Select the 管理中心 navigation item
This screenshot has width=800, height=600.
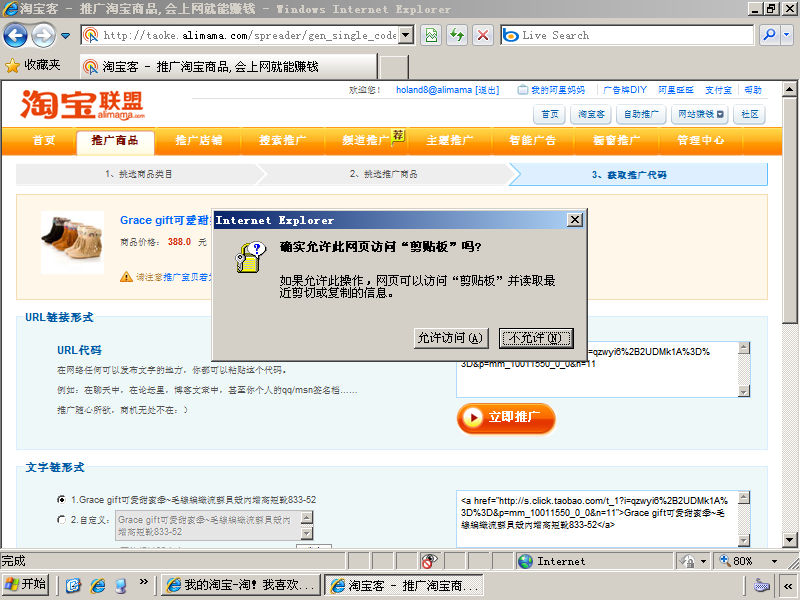click(701, 140)
